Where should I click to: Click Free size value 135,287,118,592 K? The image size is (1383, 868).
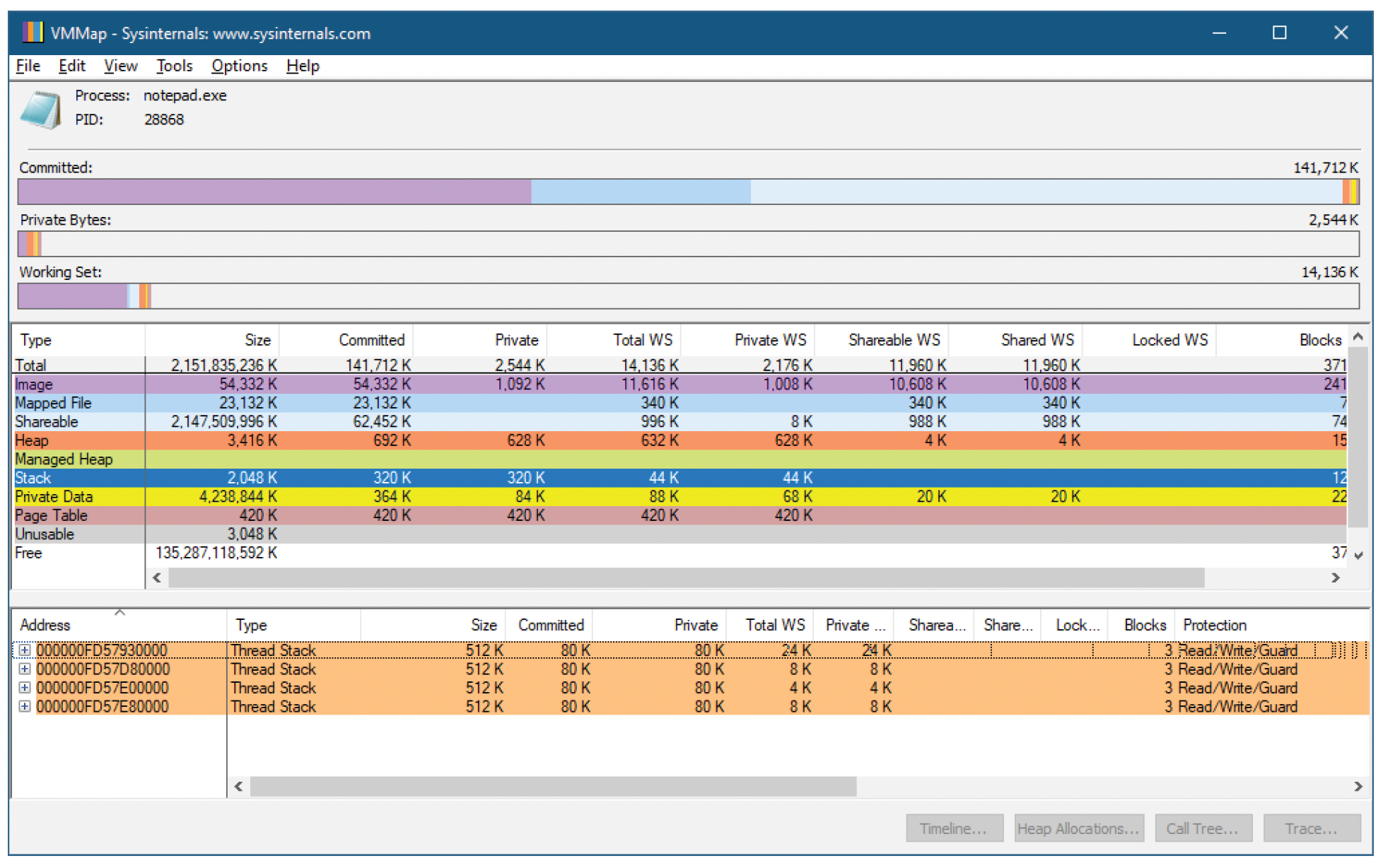(x=216, y=553)
